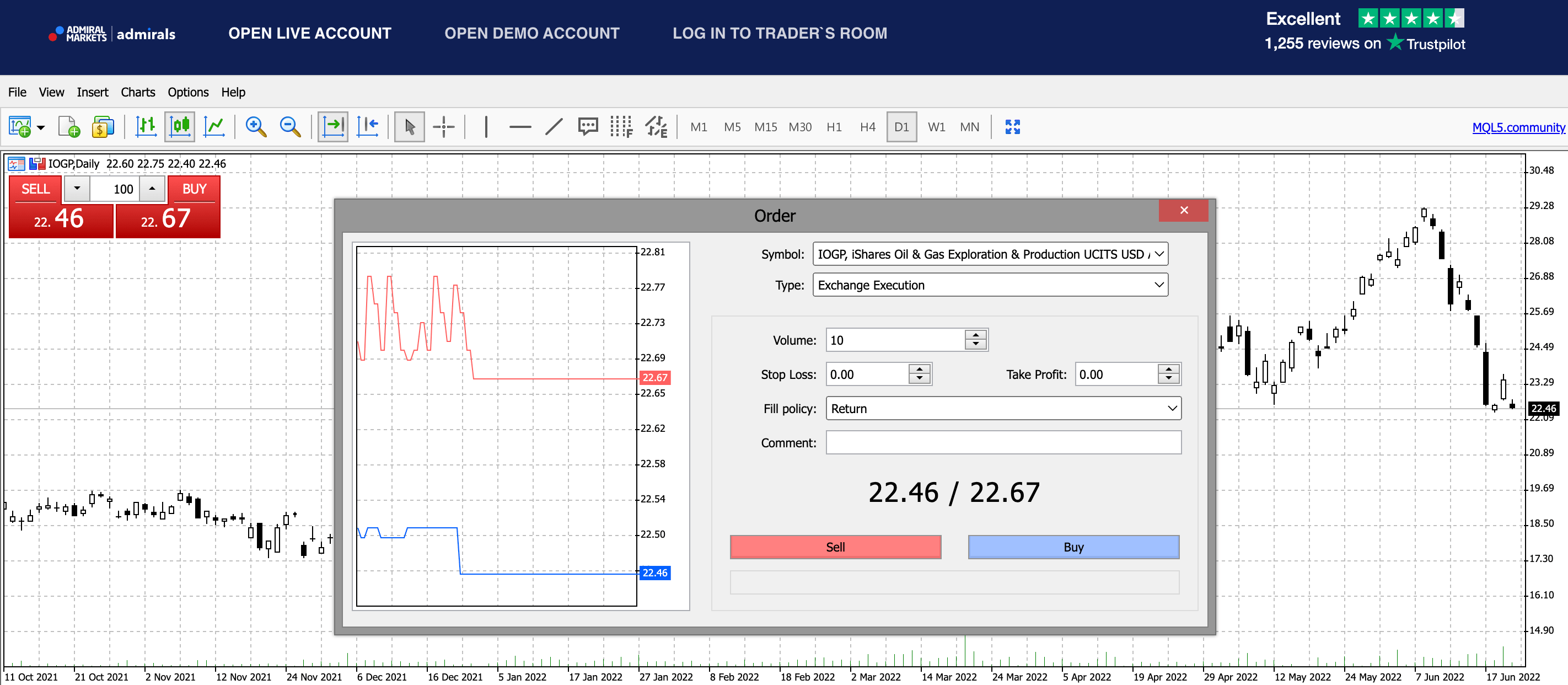
Task: Open the indicators list icon
Action: [x=656, y=127]
